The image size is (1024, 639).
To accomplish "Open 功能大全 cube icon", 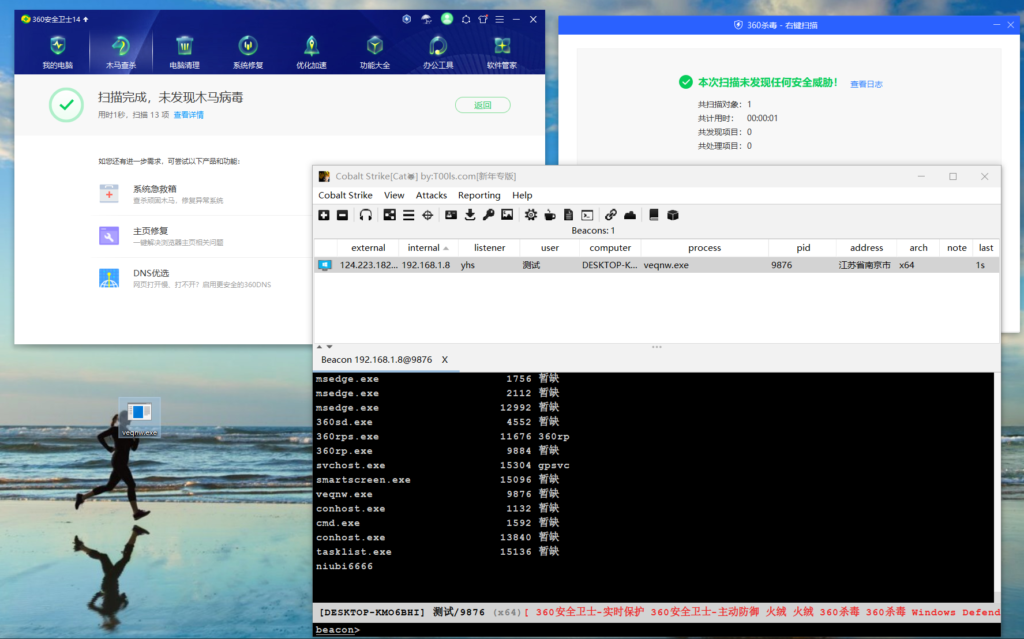I will [x=375, y=52].
